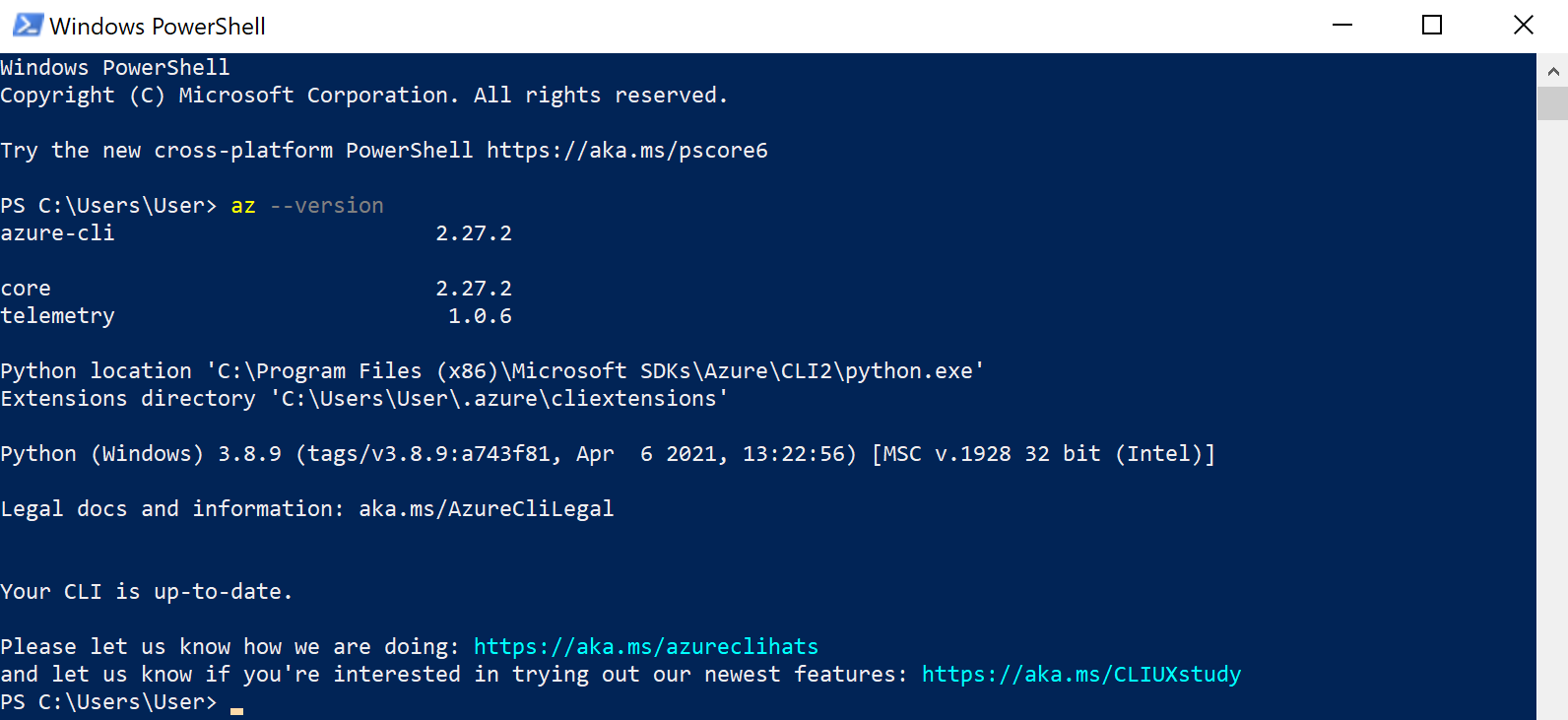This screenshot has width=1568, height=720.
Task: Click the aka.ms/AzureCliLegal legal docs text
Action: coord(485,508)
